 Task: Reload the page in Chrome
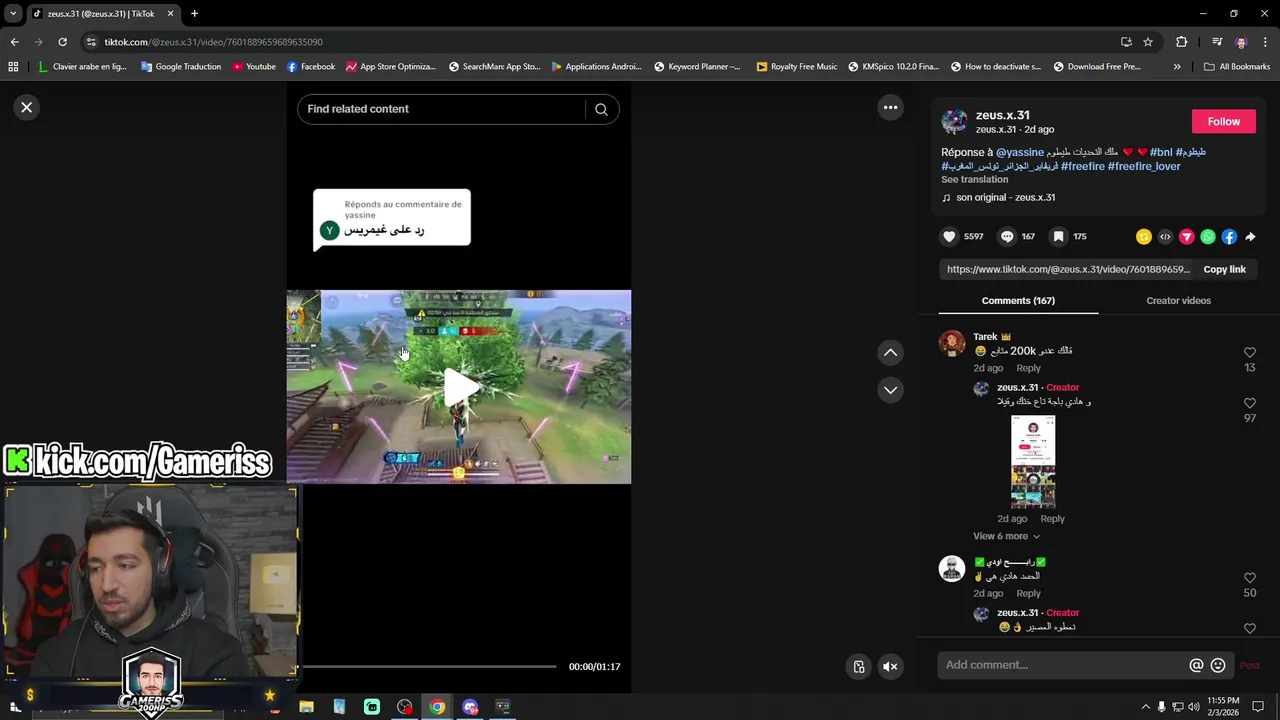(62, 42)
